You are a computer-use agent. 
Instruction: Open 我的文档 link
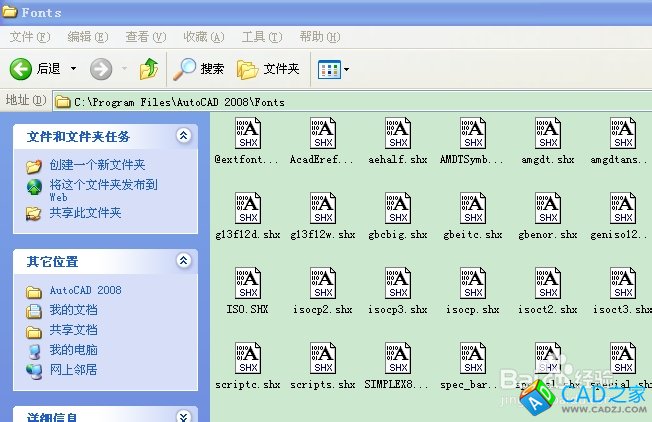tap(74, 310)
